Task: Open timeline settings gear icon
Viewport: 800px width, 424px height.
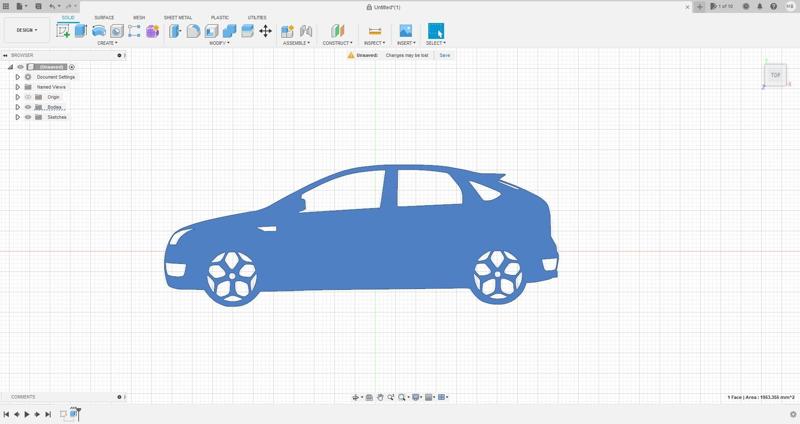Action: [x=793, y=414]
